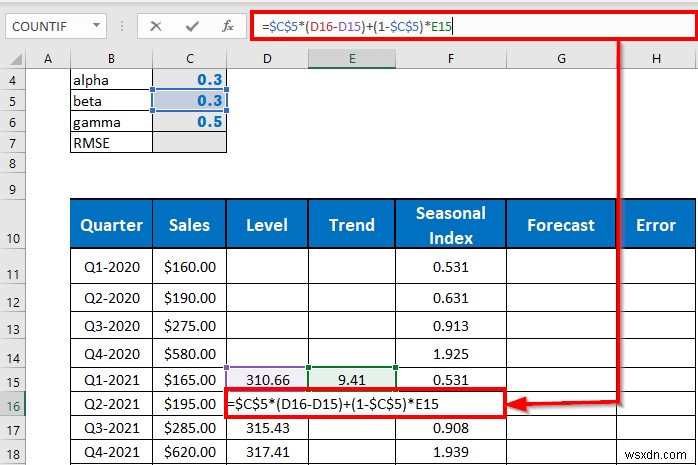Click the Level header cell
Image resolution: width=698 pixels, height=465 pixels.
click(267, 224)
